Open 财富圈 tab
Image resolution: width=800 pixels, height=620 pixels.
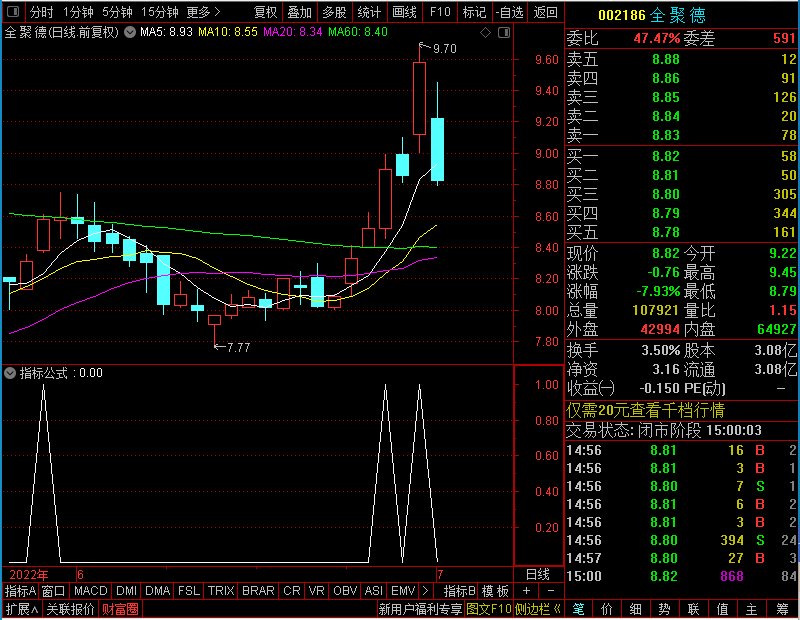[x=120, y=609]
